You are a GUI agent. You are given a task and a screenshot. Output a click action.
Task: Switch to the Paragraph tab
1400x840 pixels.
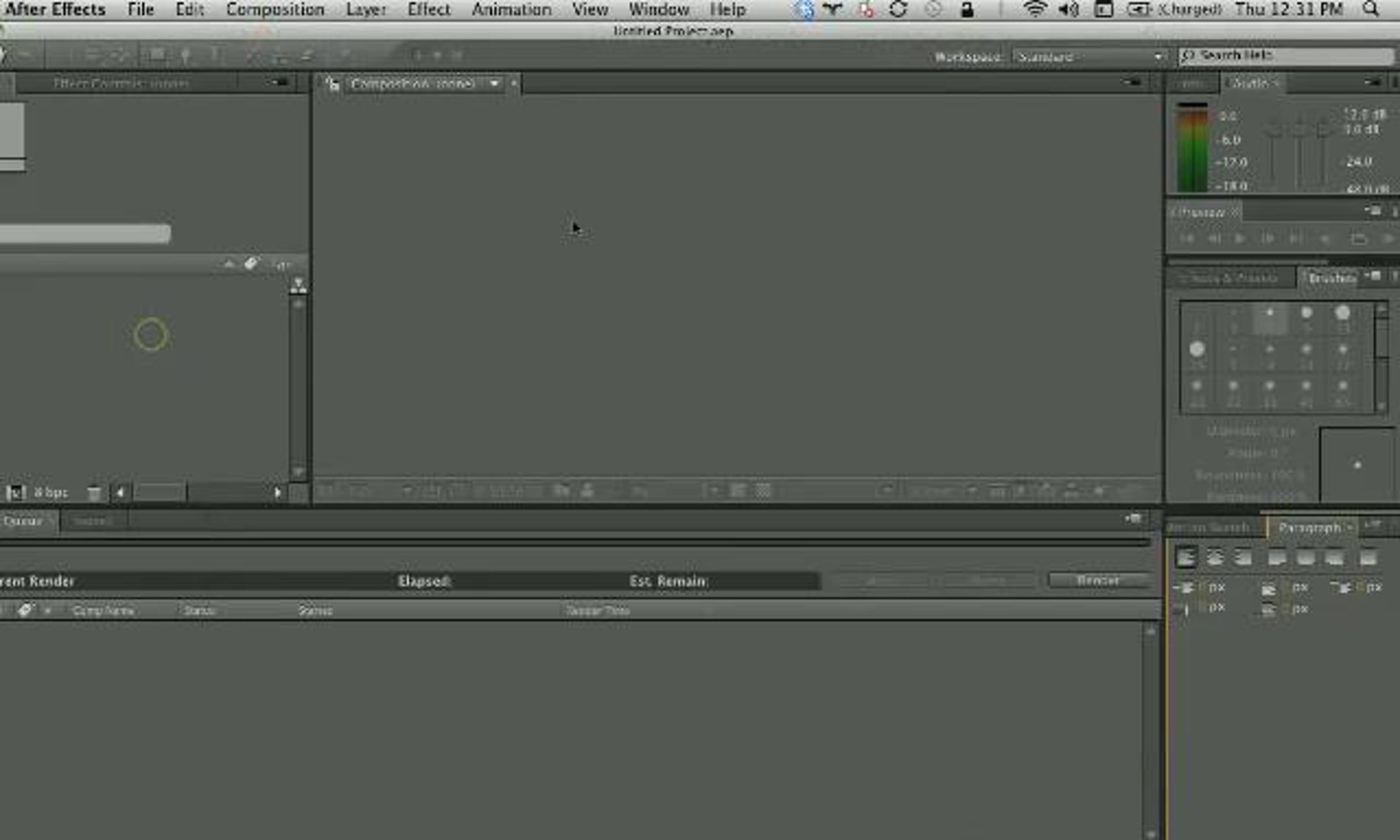tap(1309, 528)
